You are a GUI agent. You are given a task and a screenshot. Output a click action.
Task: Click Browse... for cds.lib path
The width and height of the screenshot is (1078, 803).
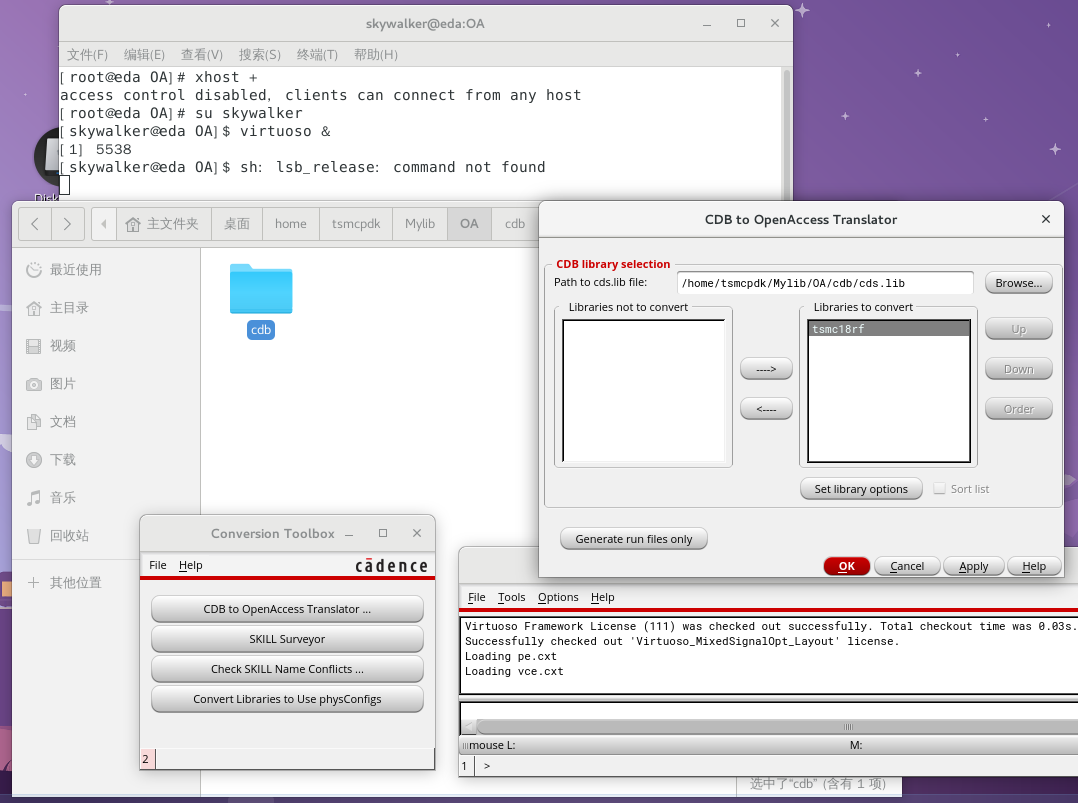pyautogui.click(x=1018, y=283)
